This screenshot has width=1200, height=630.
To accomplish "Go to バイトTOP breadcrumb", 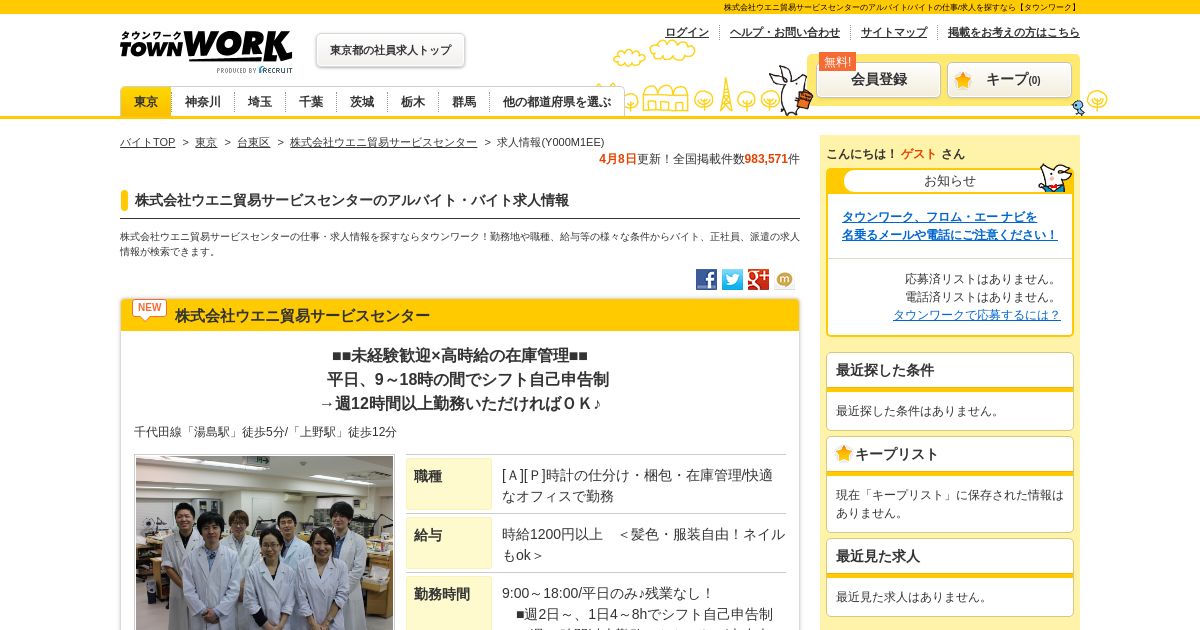I will click(x=147, y=142).
